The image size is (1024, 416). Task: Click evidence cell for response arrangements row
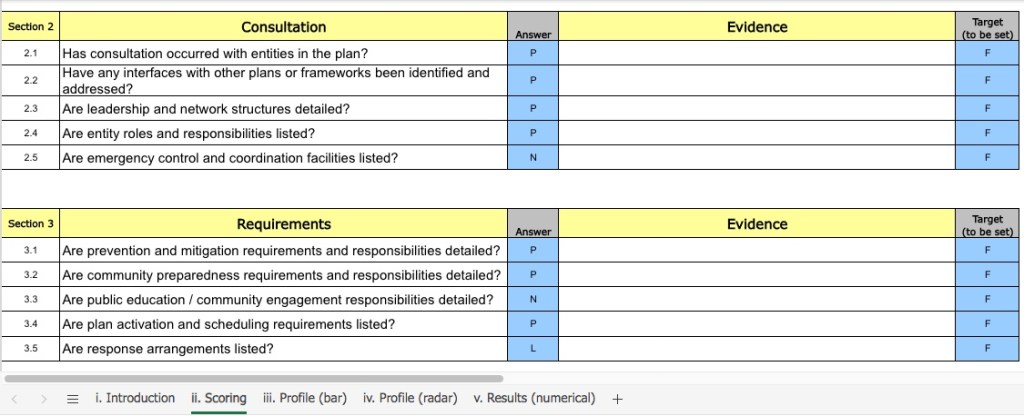tap(756, 349)
